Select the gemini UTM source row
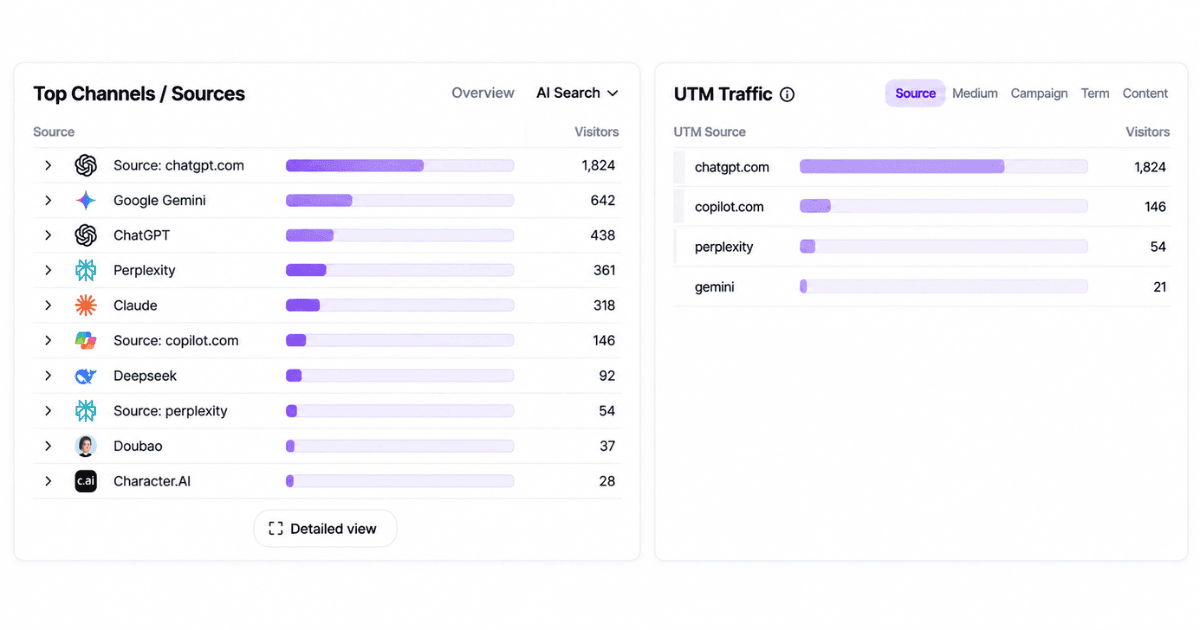 (921, 287)
